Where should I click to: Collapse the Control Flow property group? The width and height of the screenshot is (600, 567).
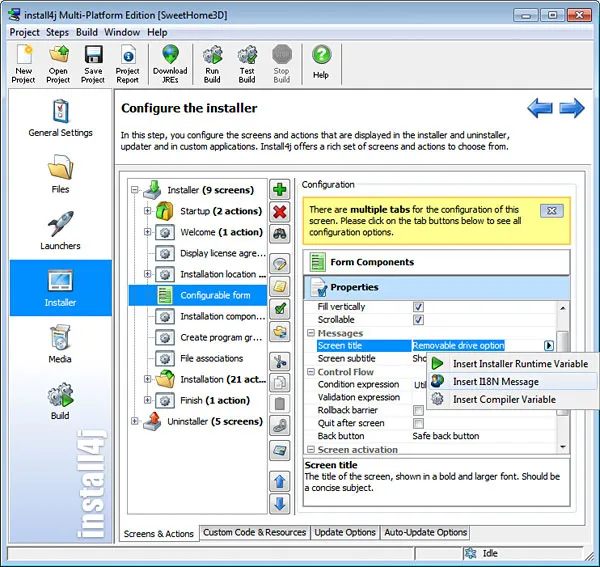(x=311, y=372)
